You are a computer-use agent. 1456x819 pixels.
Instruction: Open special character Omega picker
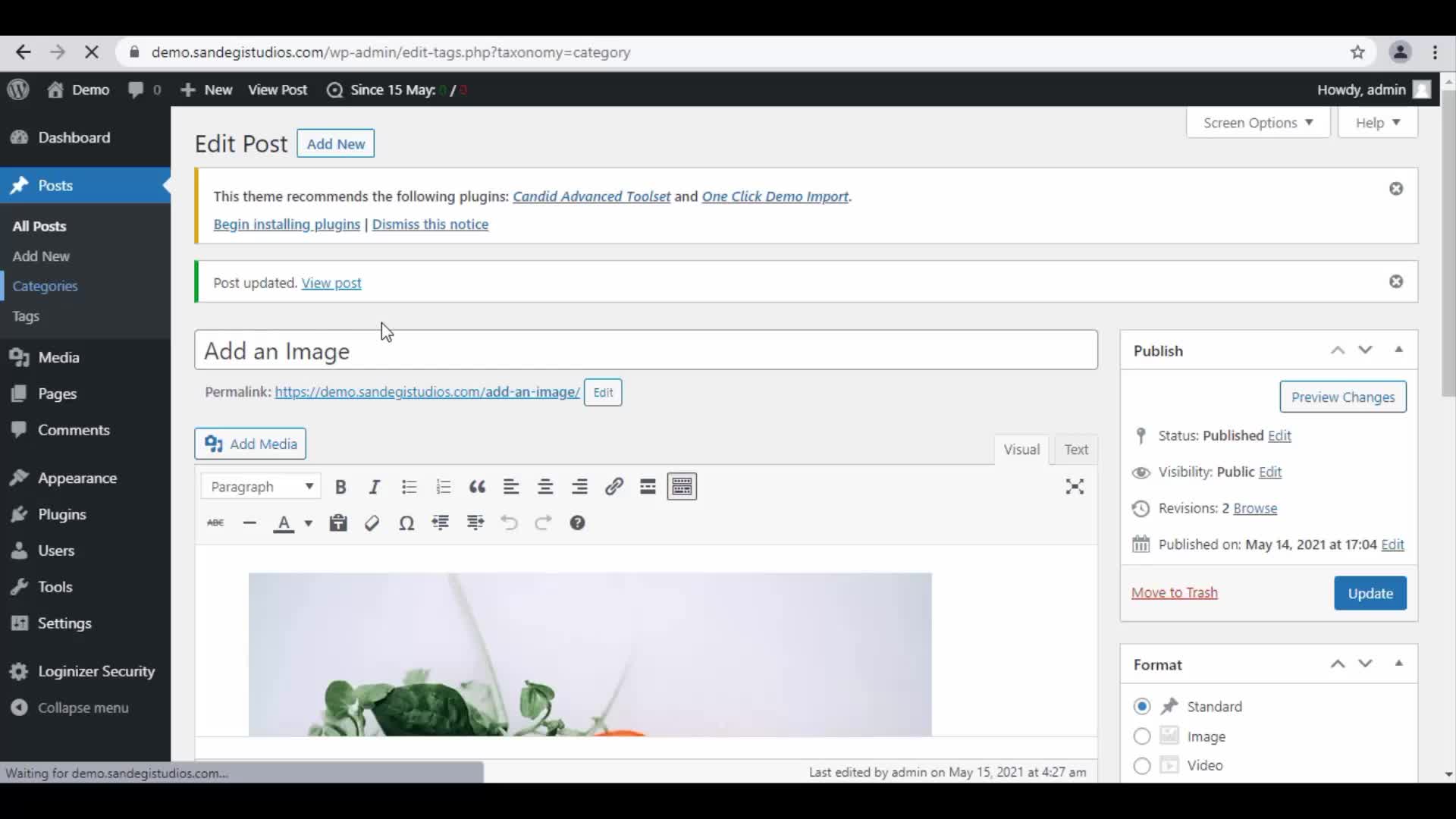(406, 523)
